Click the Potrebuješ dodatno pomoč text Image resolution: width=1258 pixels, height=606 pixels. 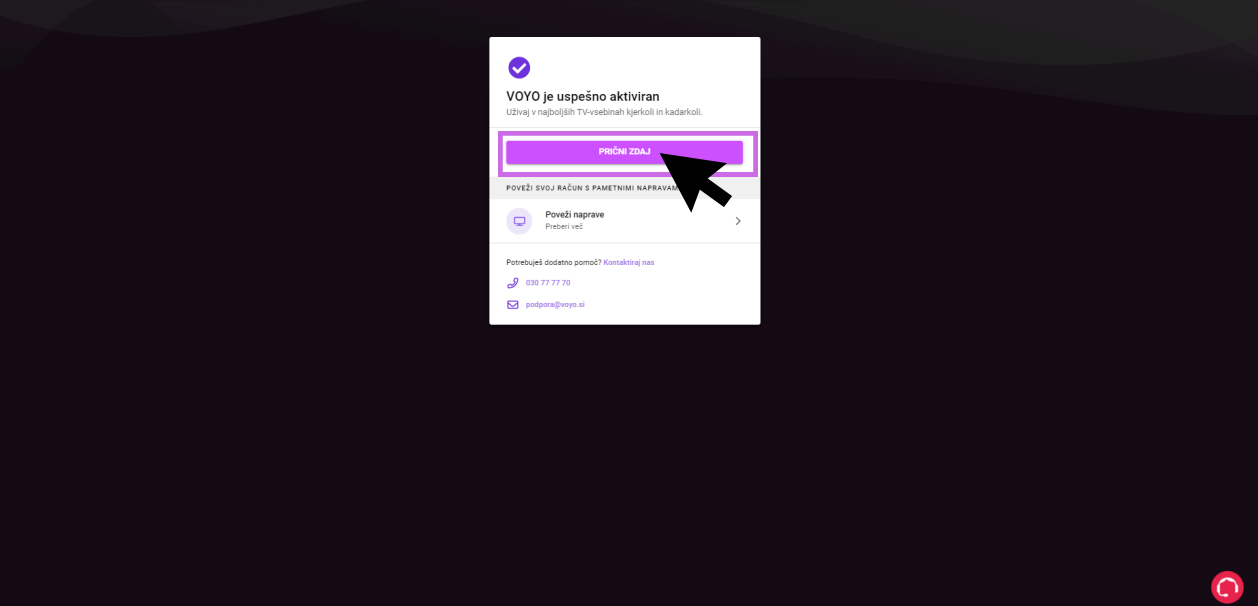tap(554, 262)
